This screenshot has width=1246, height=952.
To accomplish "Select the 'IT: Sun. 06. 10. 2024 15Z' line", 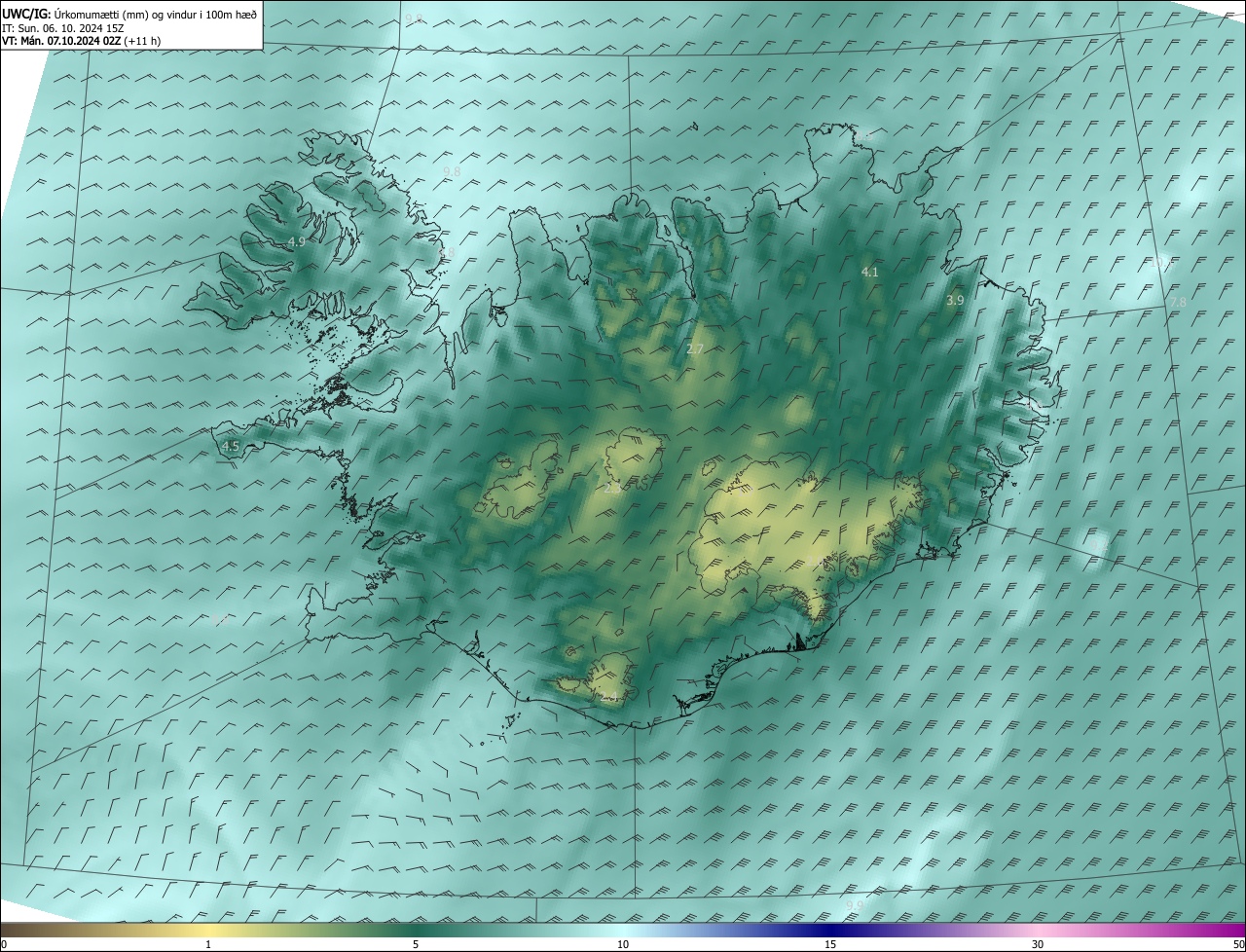I will click(63, 28).
